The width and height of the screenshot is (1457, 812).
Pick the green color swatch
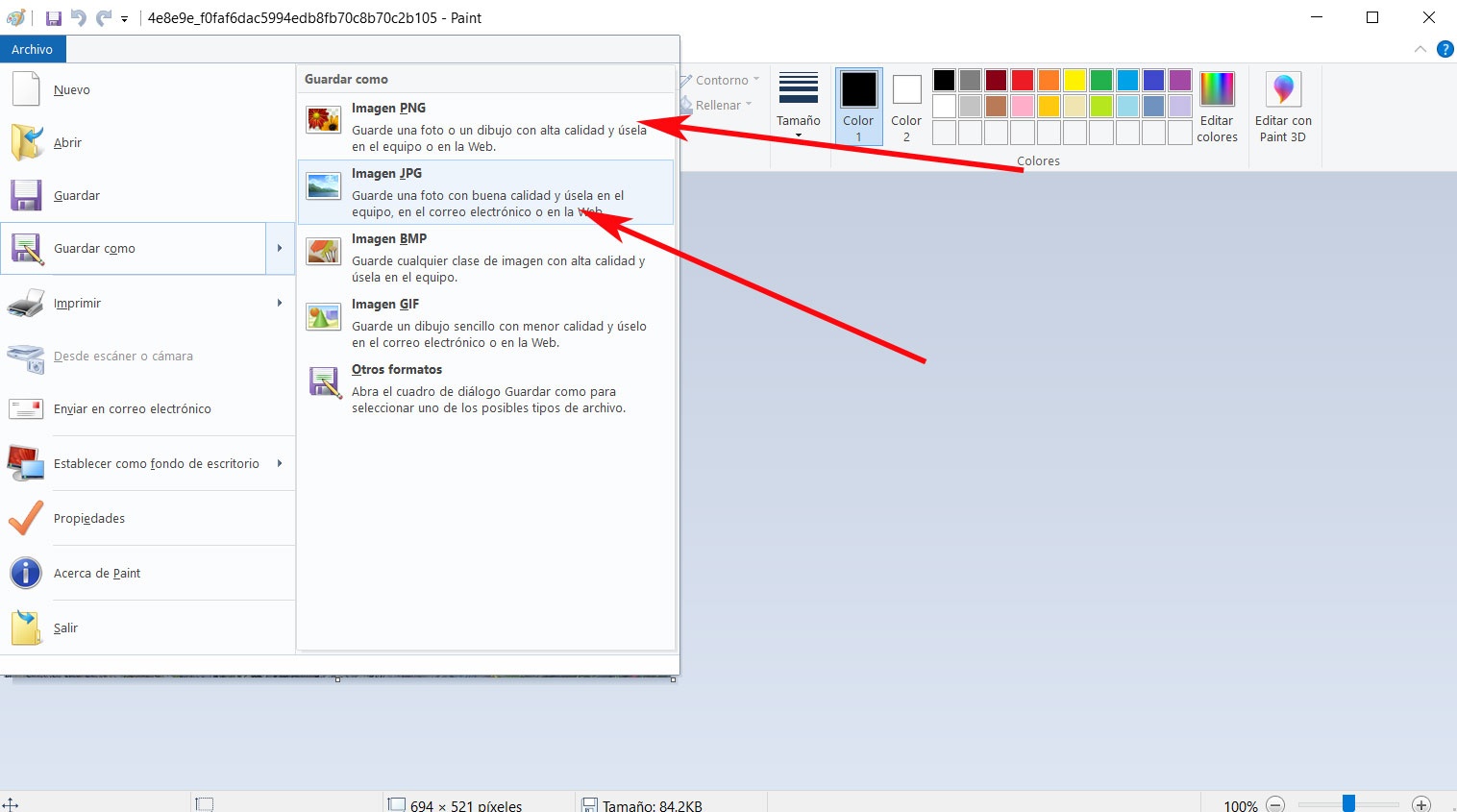click(x=1101, y=80)
